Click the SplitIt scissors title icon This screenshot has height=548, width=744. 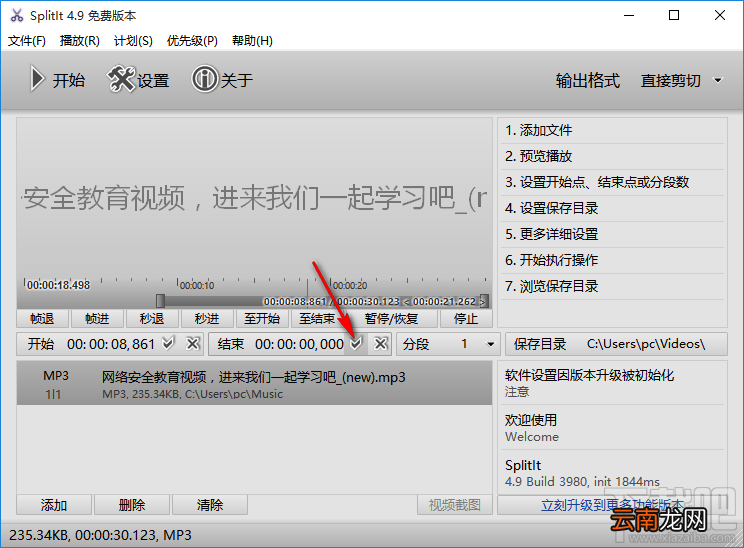(x=17, y=15)
